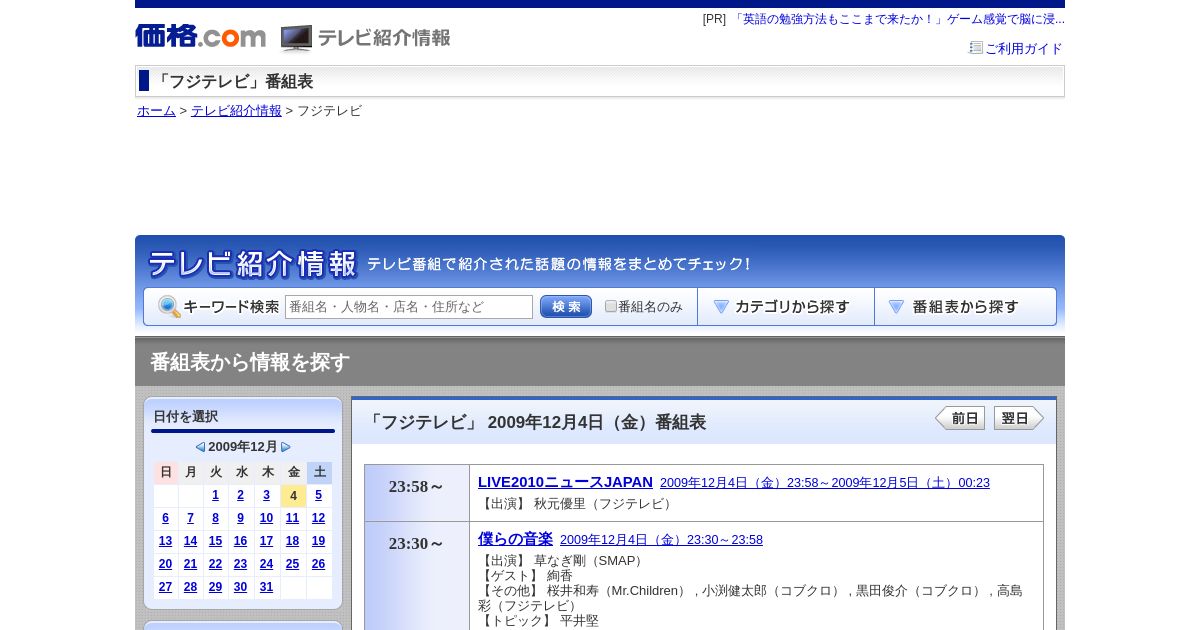Click the 前日 previous day button
The width and height of the screenshot is (1200, 630).
(960, 418)
